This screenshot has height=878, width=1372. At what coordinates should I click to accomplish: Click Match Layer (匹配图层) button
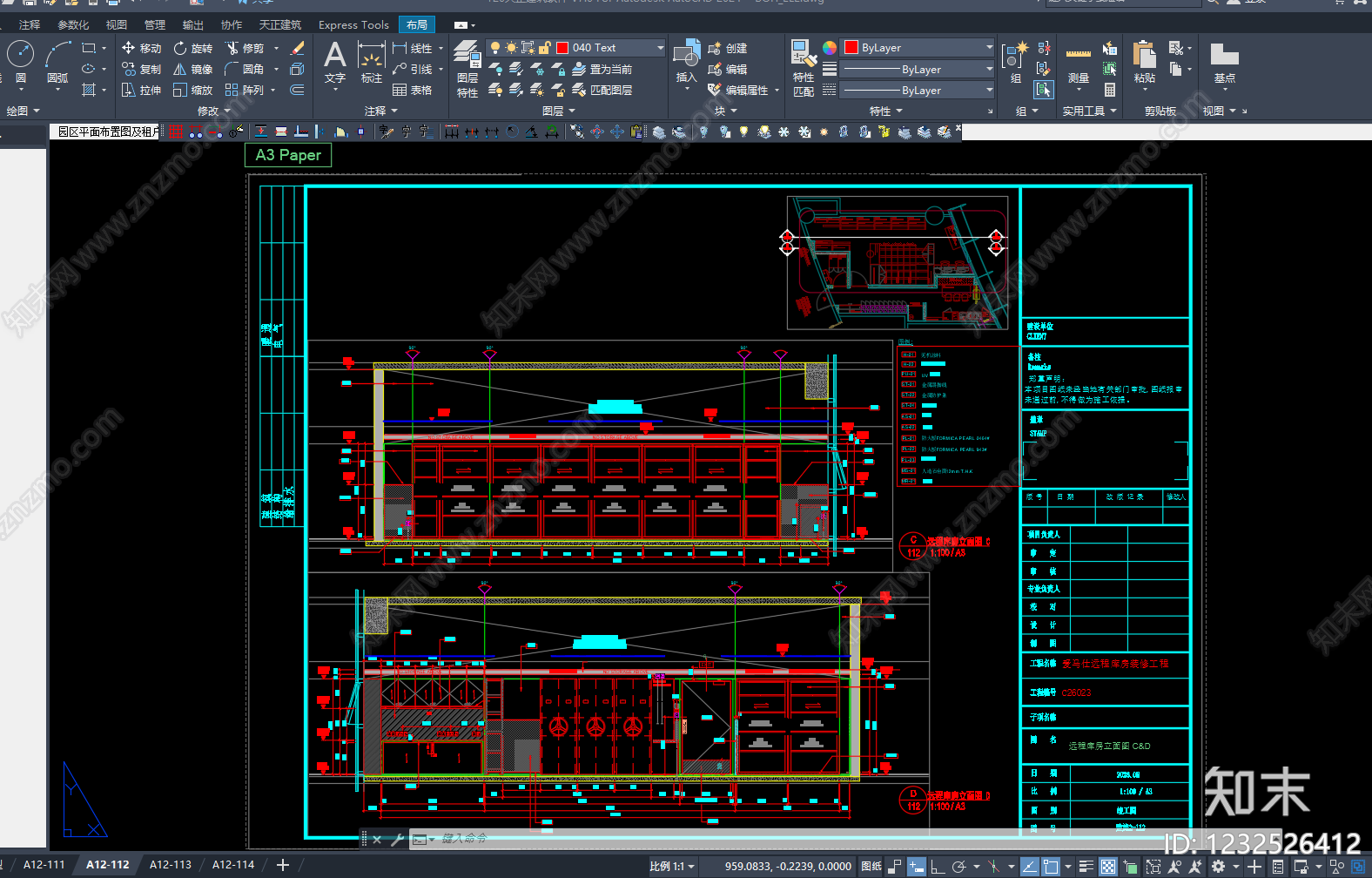[602, 90]
